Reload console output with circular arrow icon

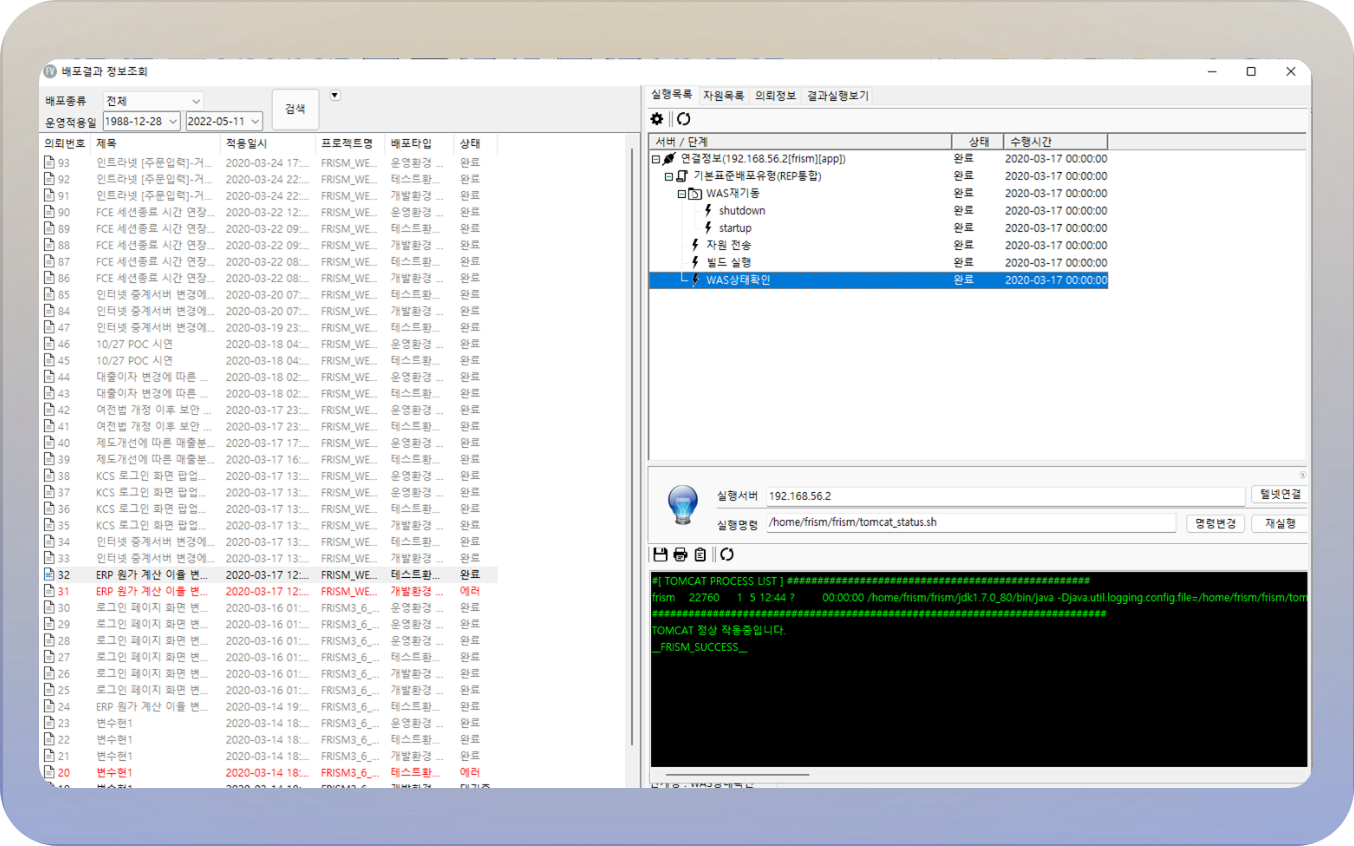pos(727,554)
